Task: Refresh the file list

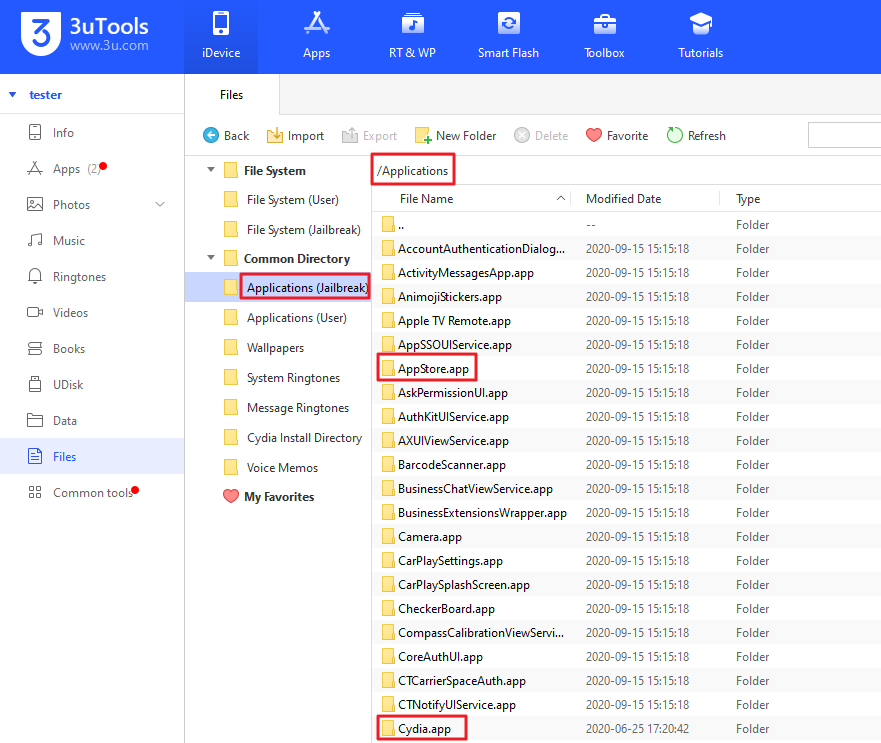Action: [696, 135]
